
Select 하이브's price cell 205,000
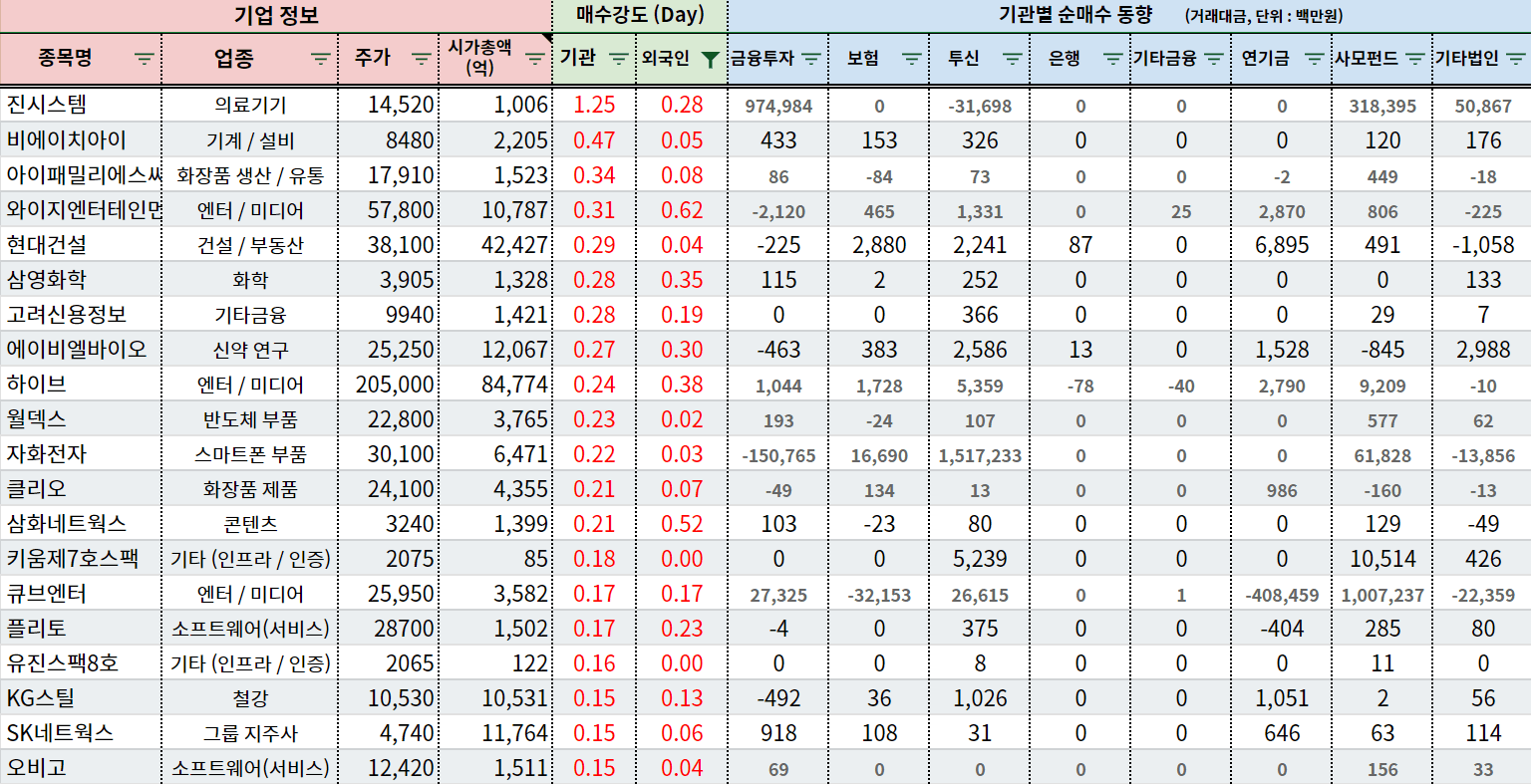(388, 384)
